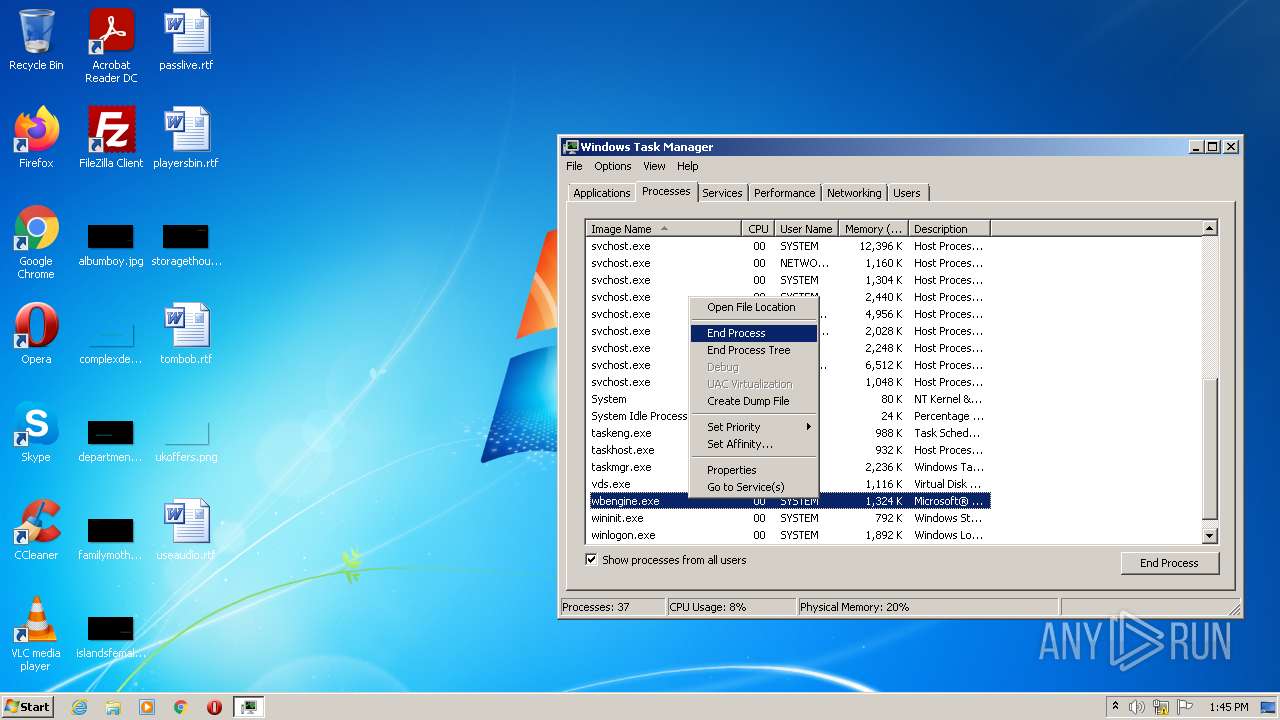Viewport: 1280px width, 720px height.
Task: Switch to the Performance tab
Action: (784, 193)
